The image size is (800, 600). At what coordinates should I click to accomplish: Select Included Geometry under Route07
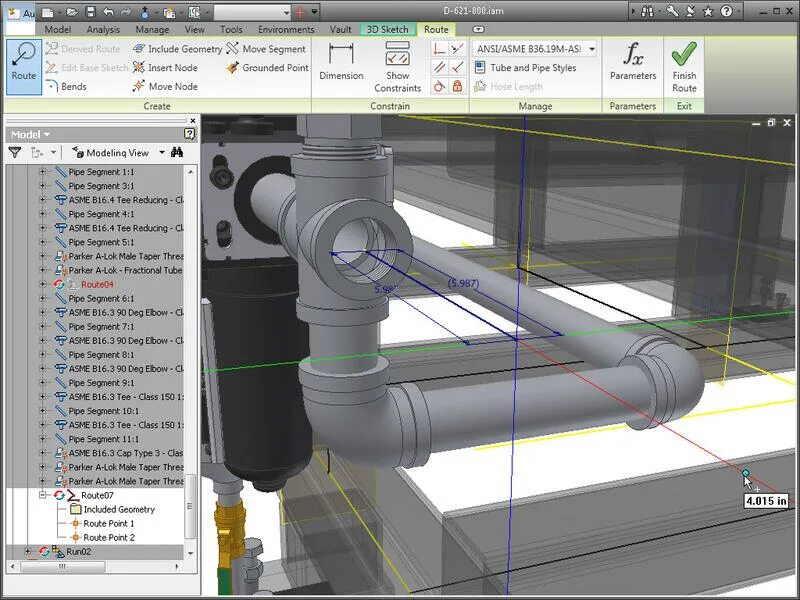pos(119,509)
